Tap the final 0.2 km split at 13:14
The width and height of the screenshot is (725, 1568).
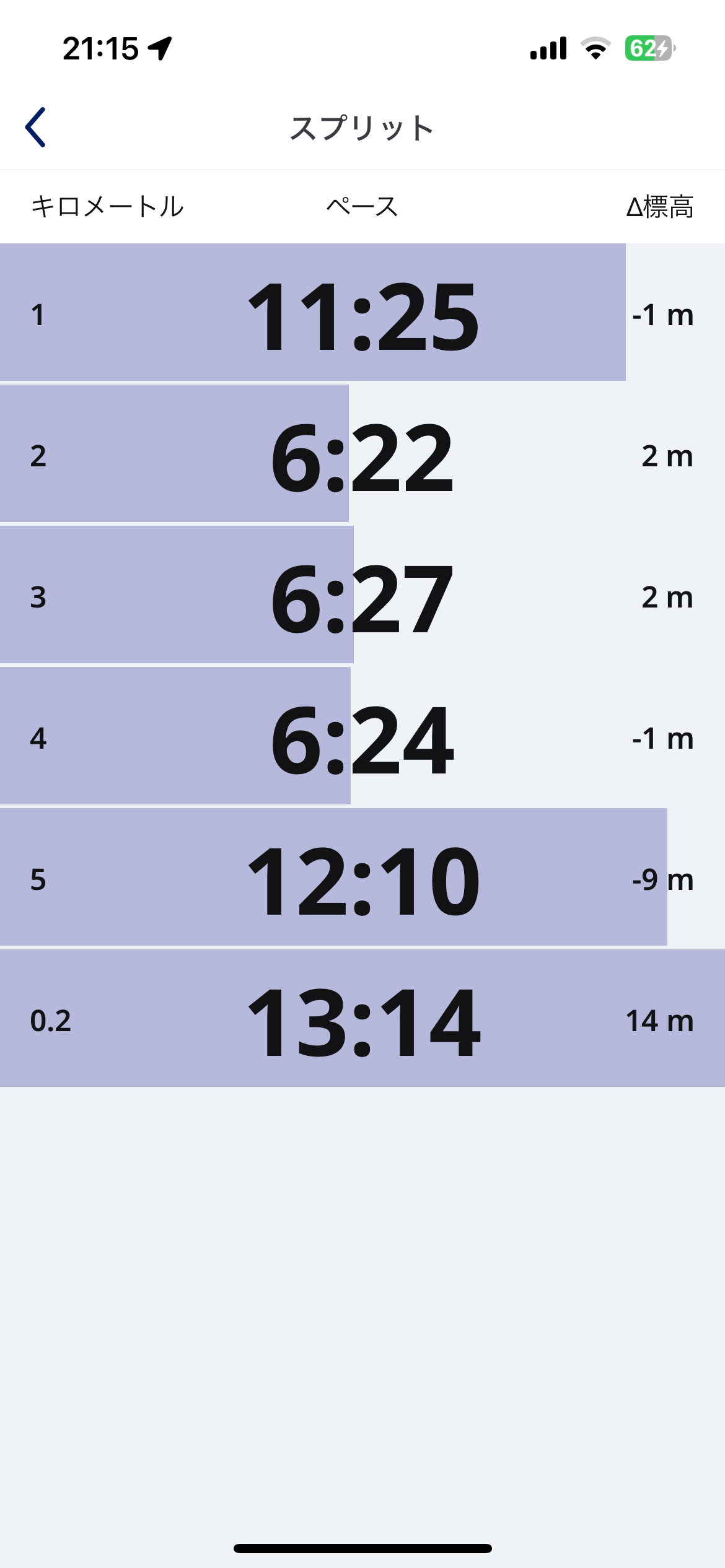tap(362, 1020)
